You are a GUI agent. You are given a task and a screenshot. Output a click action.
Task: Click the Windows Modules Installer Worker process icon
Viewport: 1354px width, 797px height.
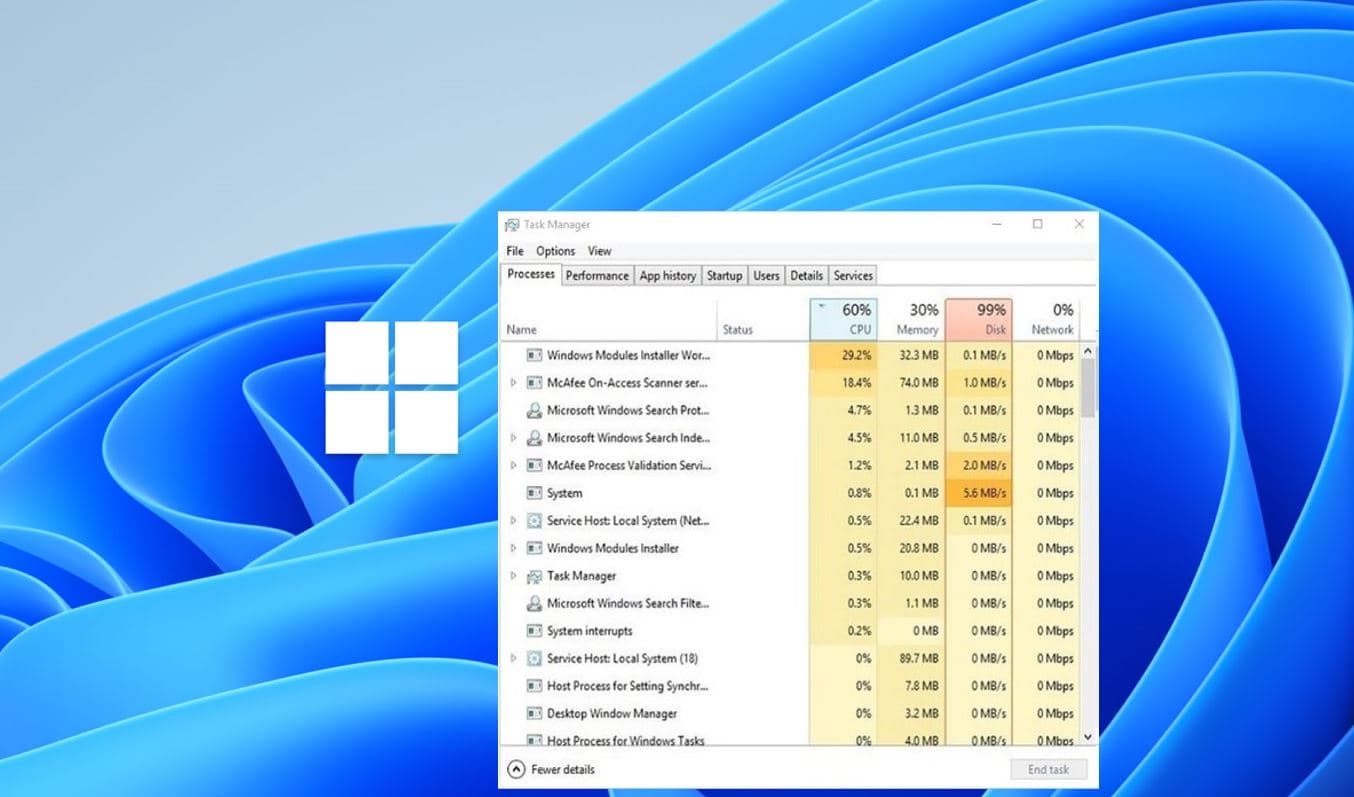coord(534,355)
